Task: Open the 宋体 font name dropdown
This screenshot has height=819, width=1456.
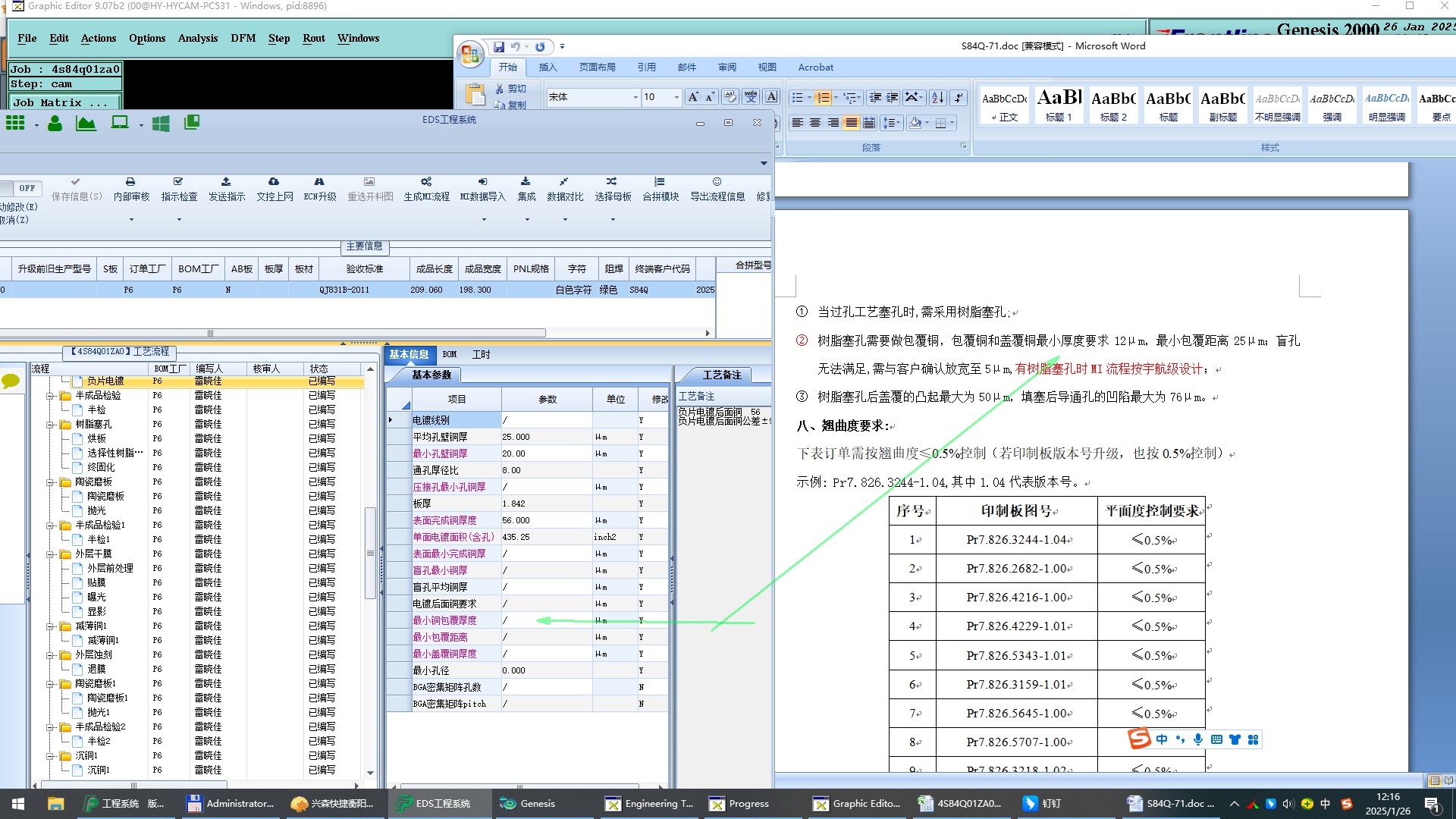Action: [635, 97]
